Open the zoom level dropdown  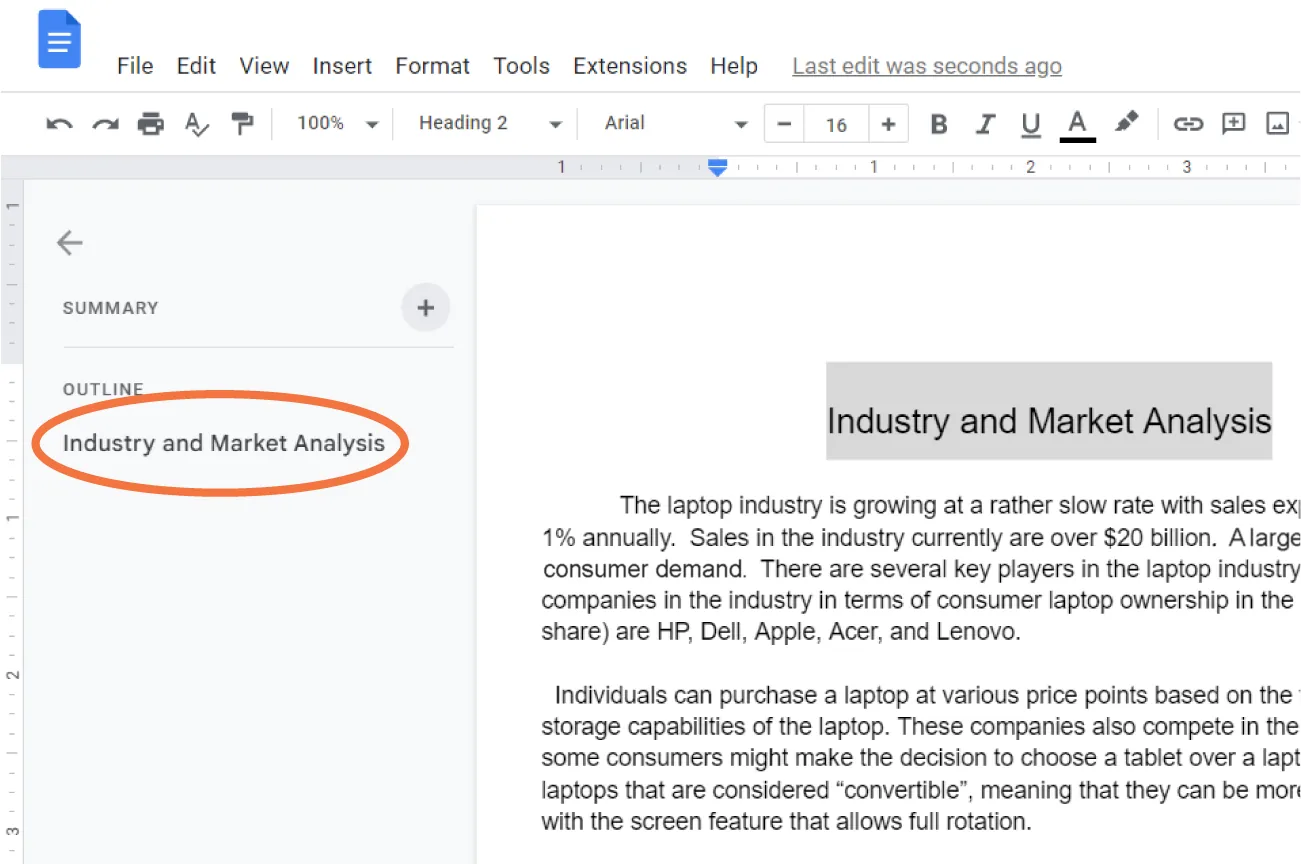coord(335,123)
